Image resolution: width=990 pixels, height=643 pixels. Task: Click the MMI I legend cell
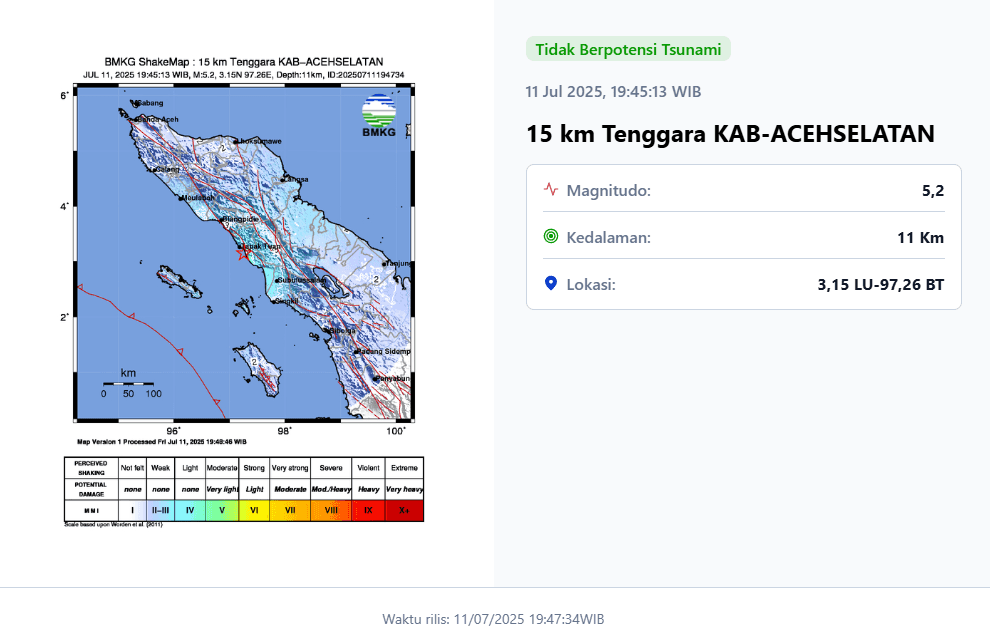point(133,510)
